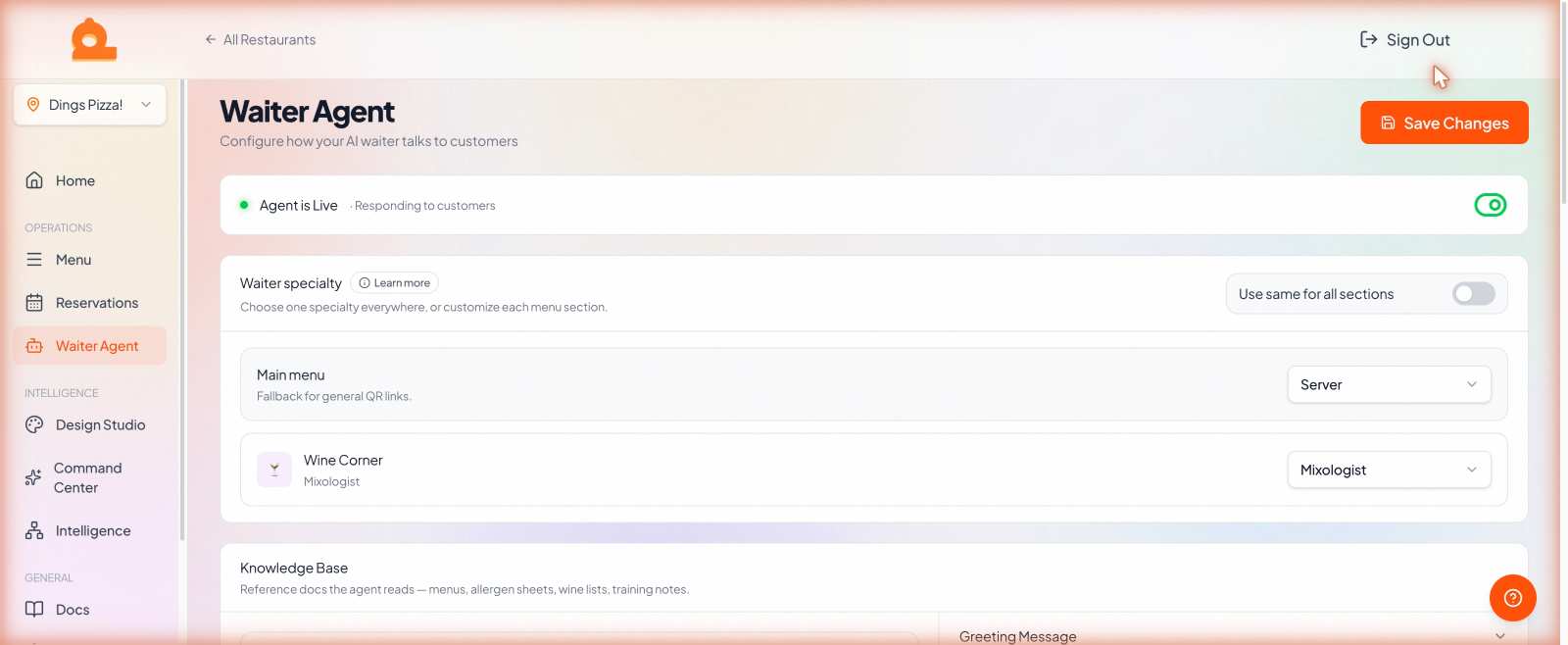Click the Mixologist subtitle under Wine Corner
The image size is (1568, 645).
coord(331,481)
